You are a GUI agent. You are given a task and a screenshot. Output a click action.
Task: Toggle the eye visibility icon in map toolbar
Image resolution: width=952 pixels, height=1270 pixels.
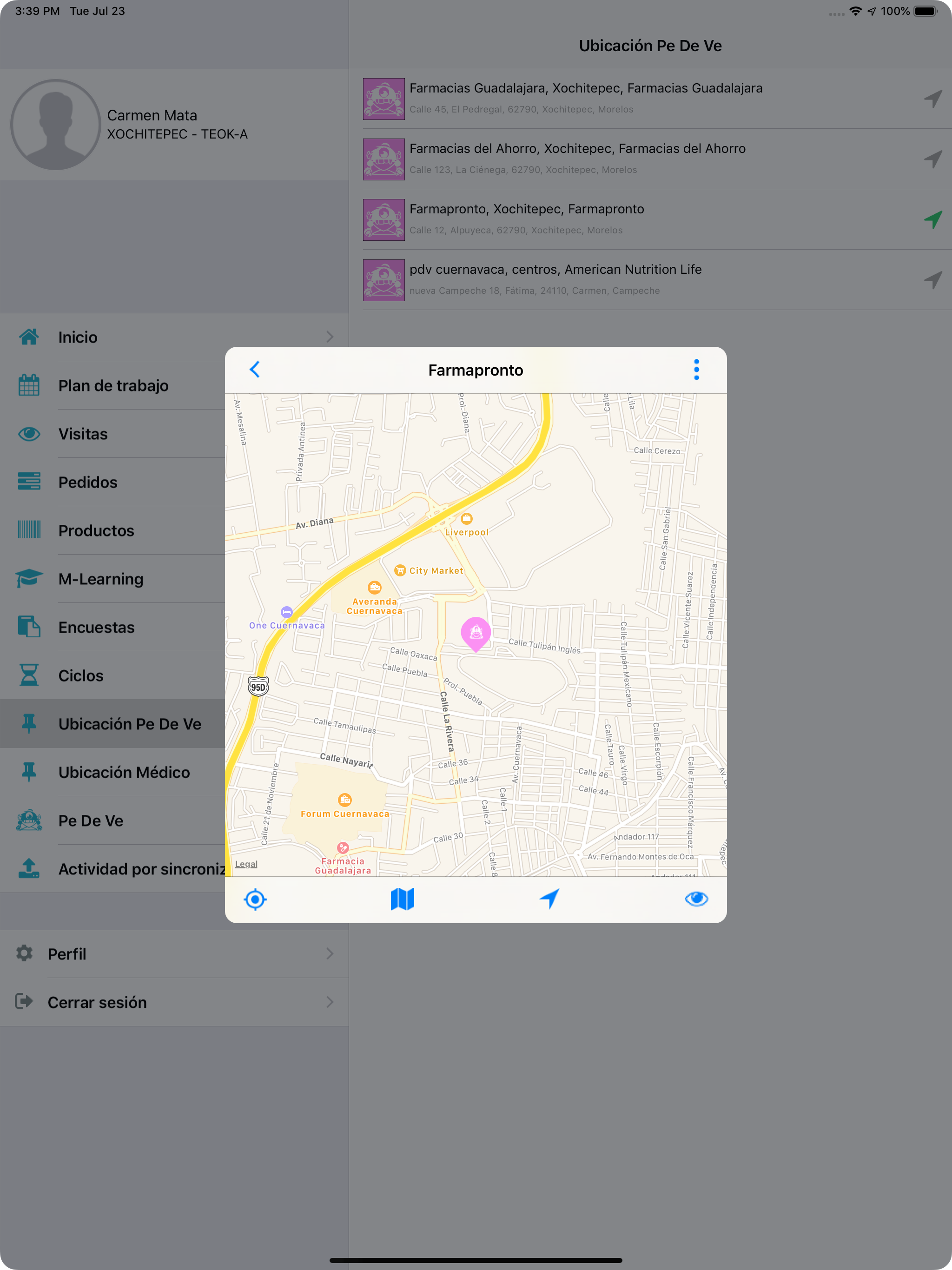click(696, 899)
